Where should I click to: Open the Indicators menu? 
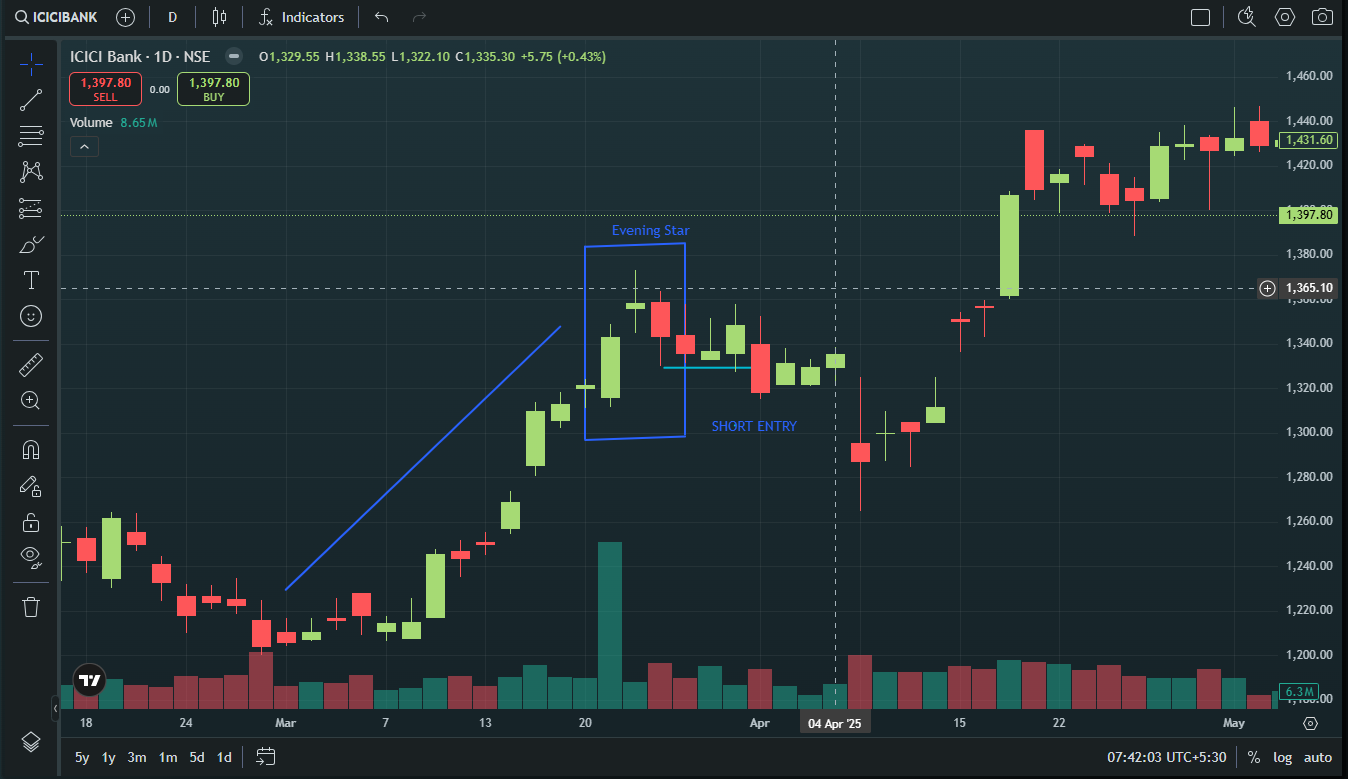coord(301,17)
